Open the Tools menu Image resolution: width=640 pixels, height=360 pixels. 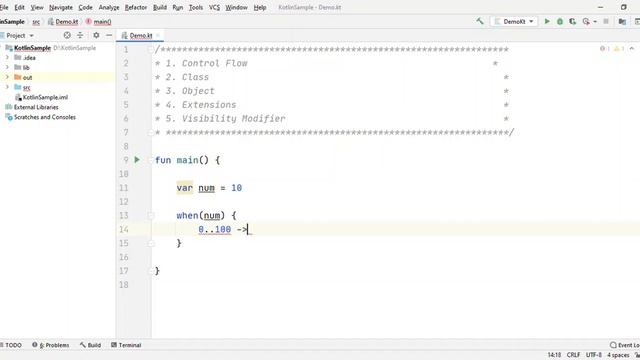click(x=196, y=7)
